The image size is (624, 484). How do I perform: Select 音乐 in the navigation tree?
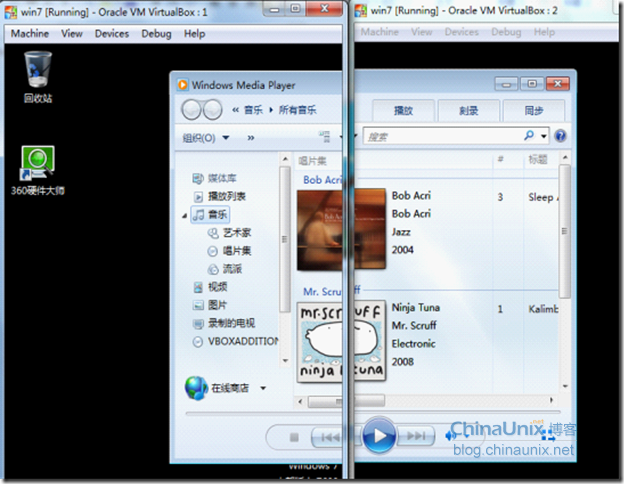click(x=210, y=215)
